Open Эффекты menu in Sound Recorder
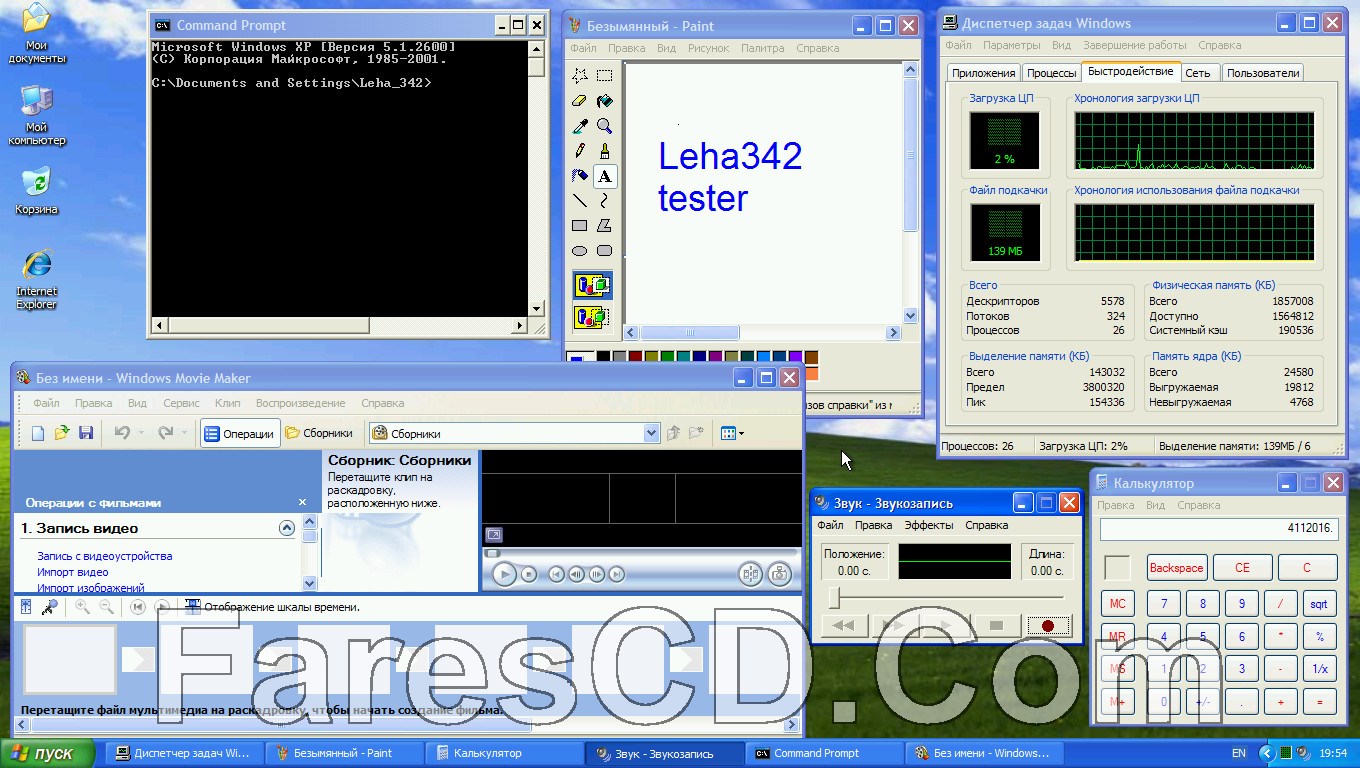This screenshot has height=768, width=1360. point(929,525)
